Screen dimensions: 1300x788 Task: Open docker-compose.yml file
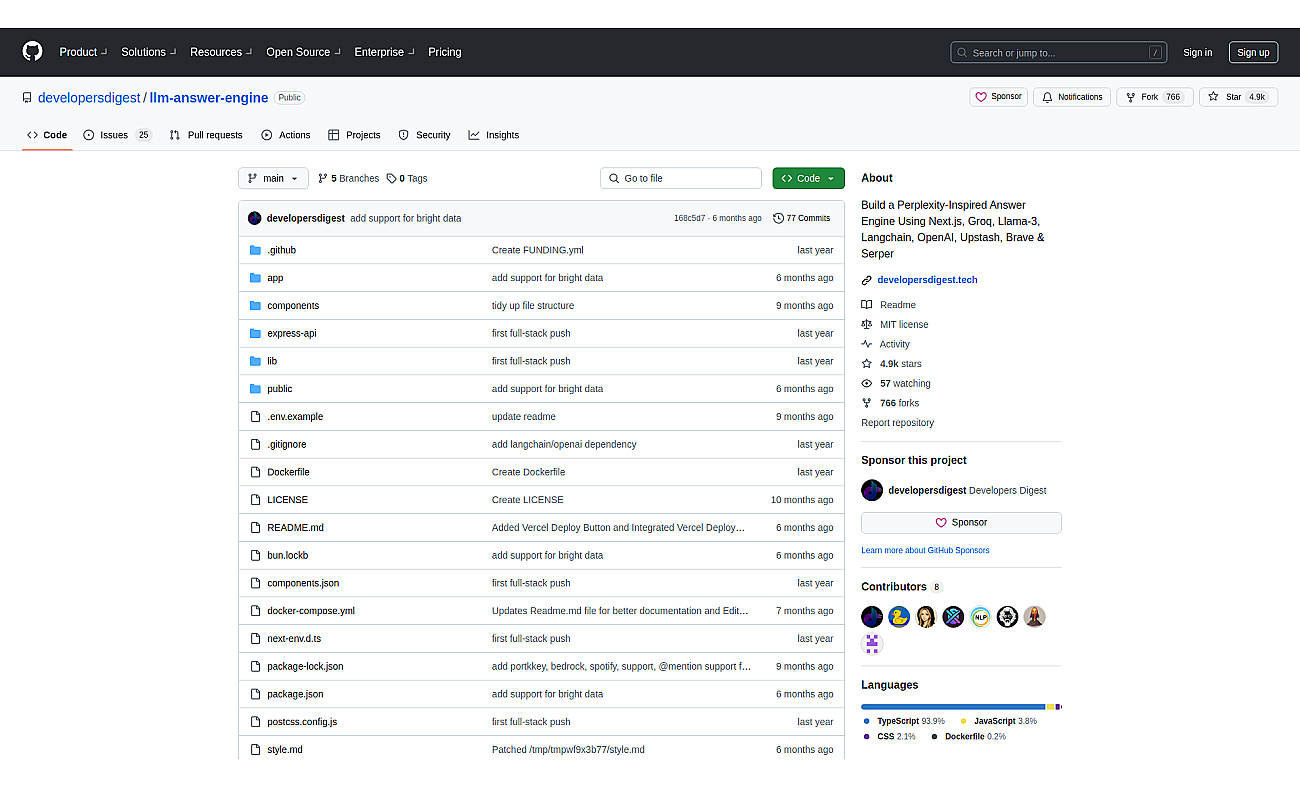[x=311, y=611]
